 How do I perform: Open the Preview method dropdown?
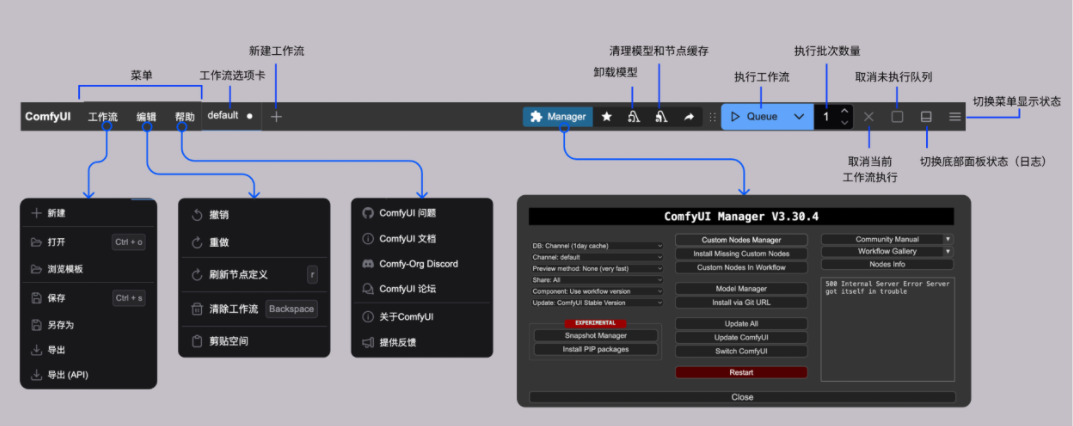tap(597, 269)
